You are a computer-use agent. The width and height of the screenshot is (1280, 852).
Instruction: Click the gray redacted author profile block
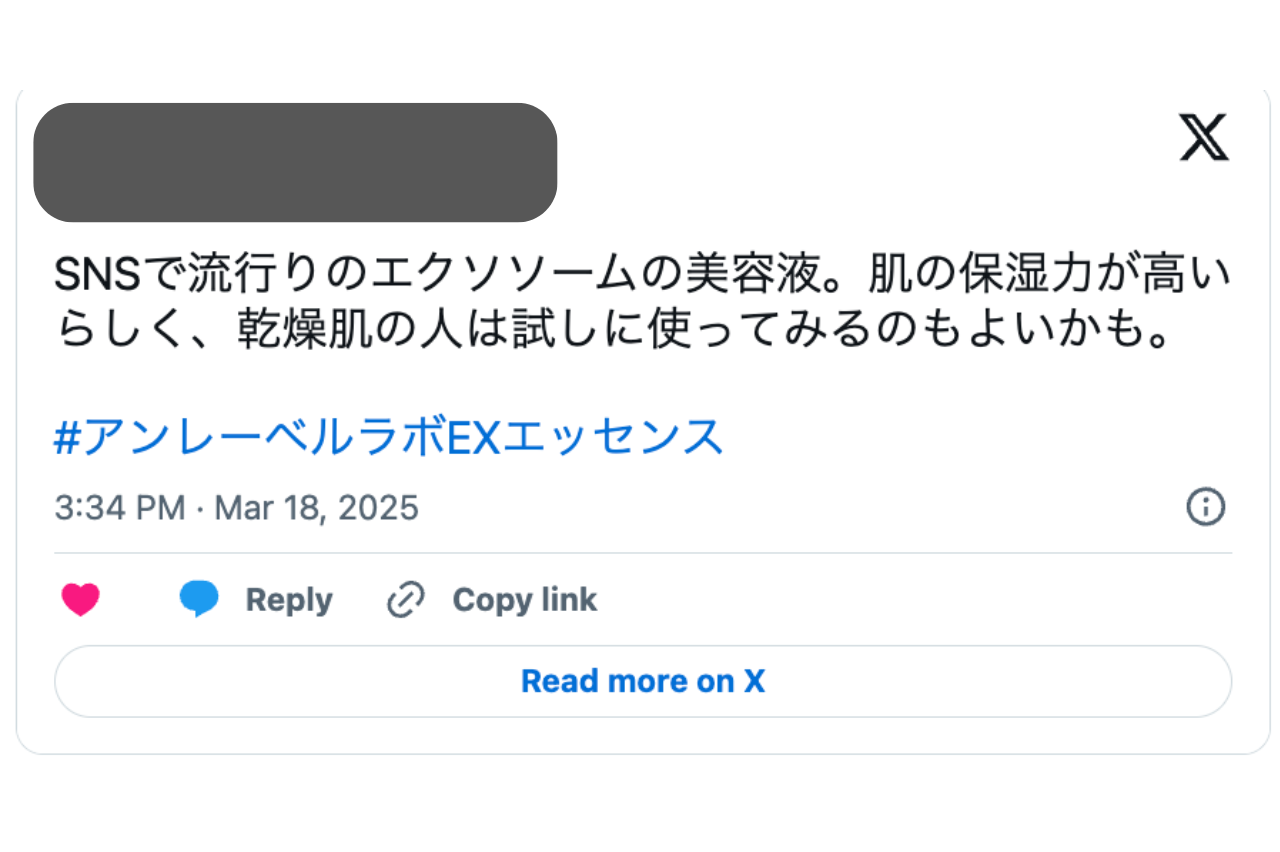(x=295, y=162)
